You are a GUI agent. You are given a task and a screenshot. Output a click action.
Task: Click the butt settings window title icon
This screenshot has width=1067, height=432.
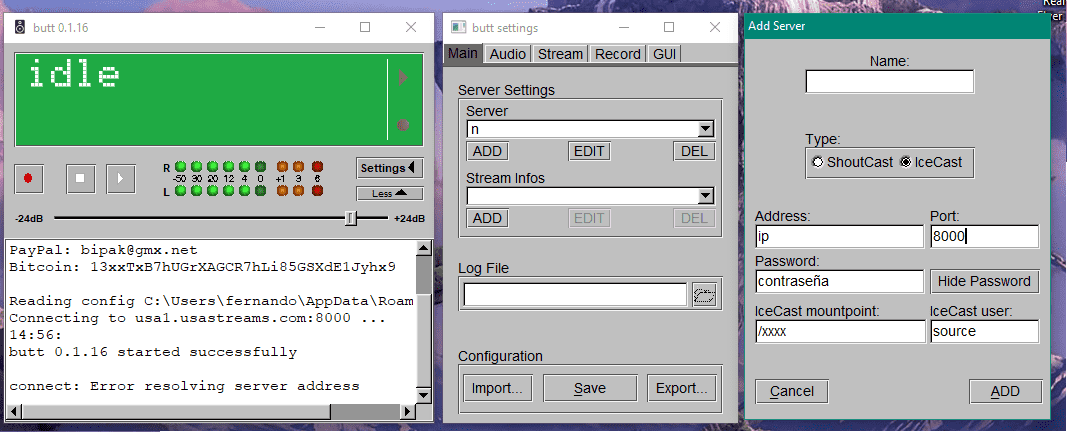459,28
